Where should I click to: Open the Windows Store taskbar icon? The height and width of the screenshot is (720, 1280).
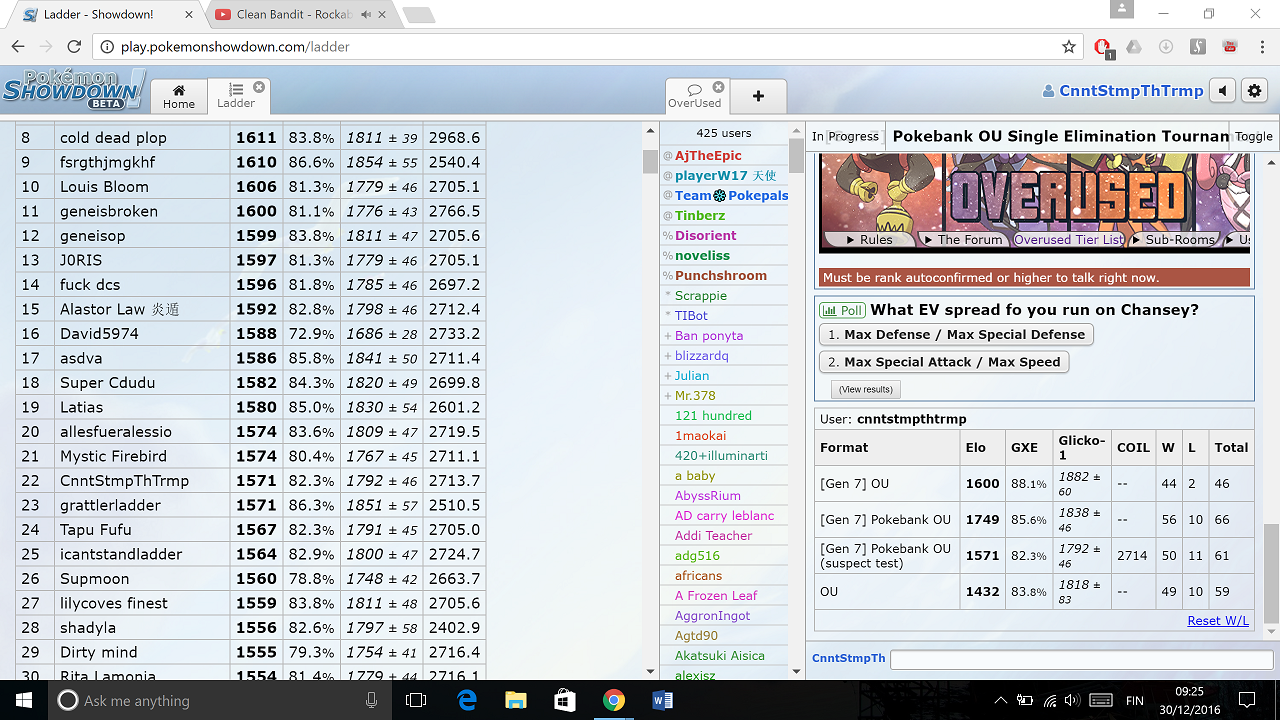pos(564,700)
